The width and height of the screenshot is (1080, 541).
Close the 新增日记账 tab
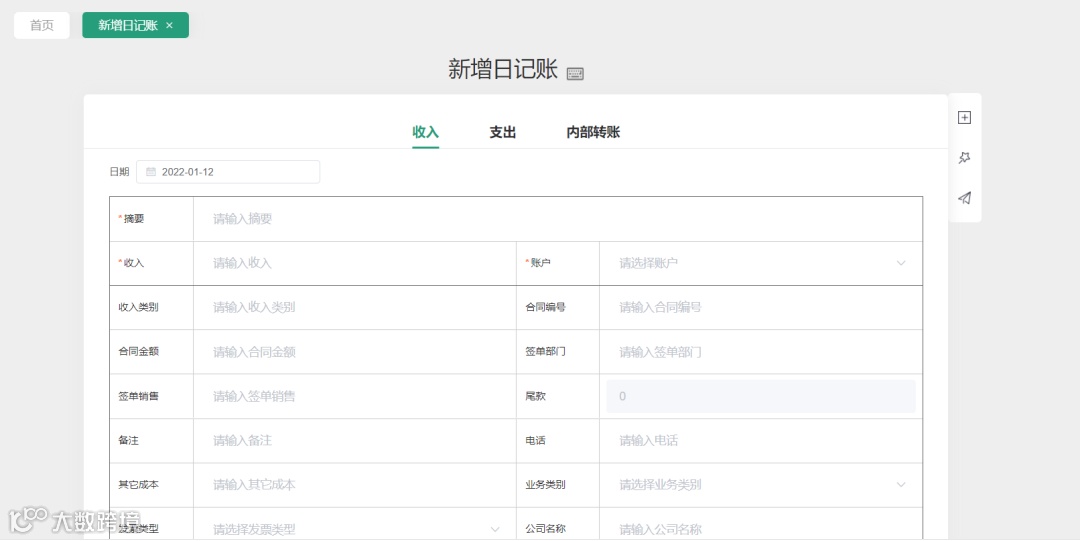click(169, 25)
